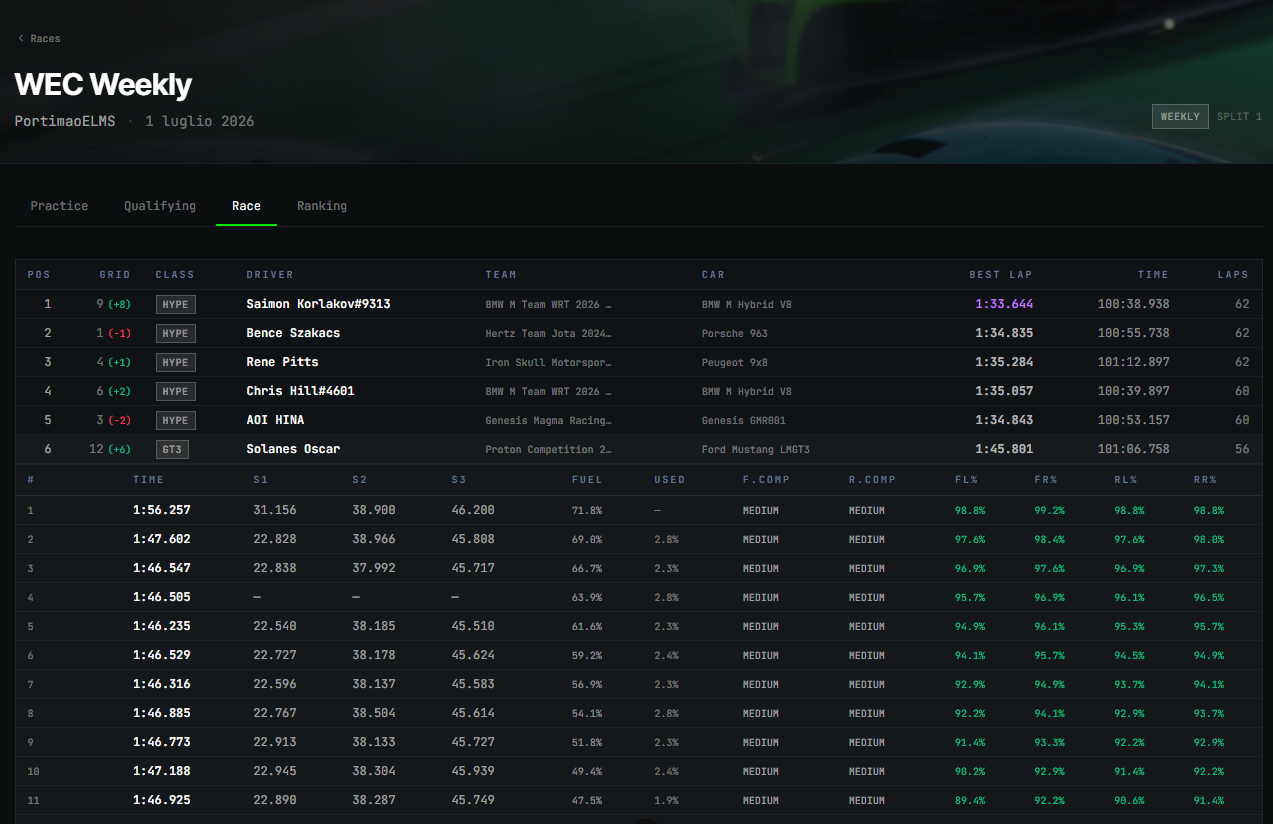Select the Race tab
The image size is (1273, 824).
(x=246, y=206)
